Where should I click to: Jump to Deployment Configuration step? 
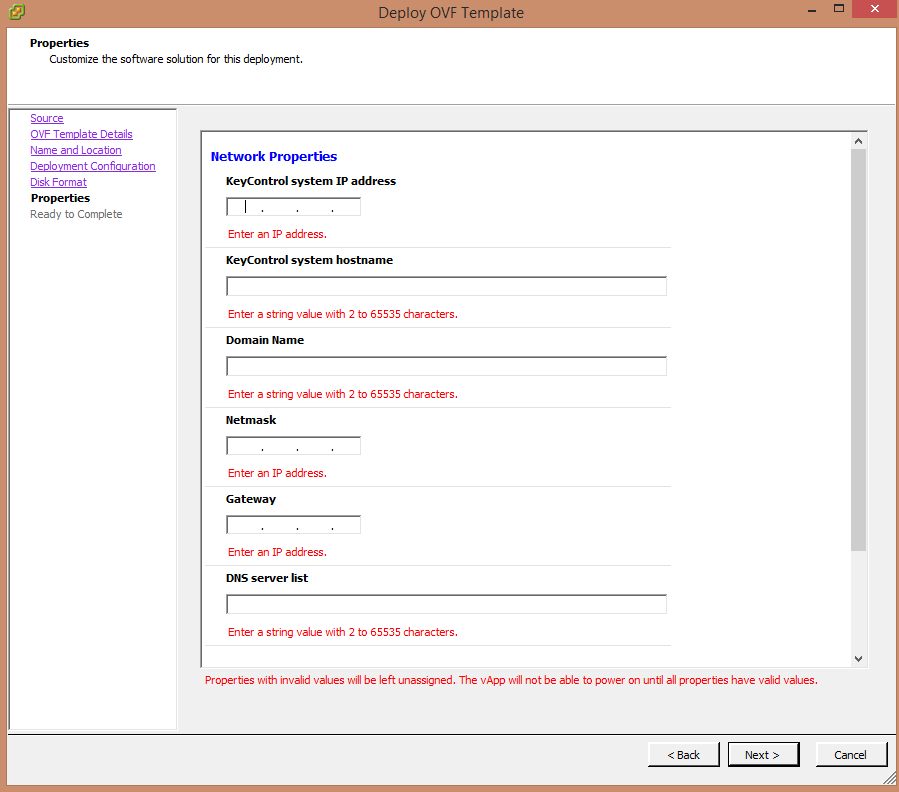93,166
